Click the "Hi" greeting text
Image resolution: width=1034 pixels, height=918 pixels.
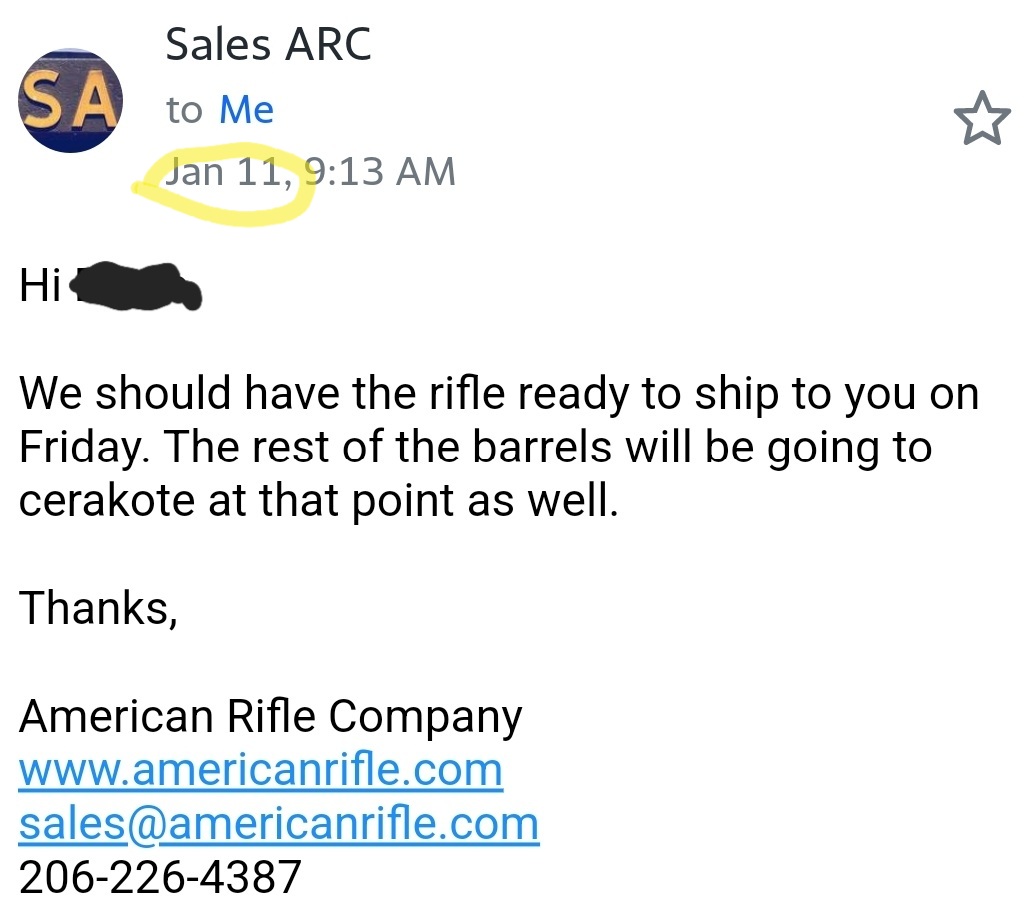pos(40,287)
